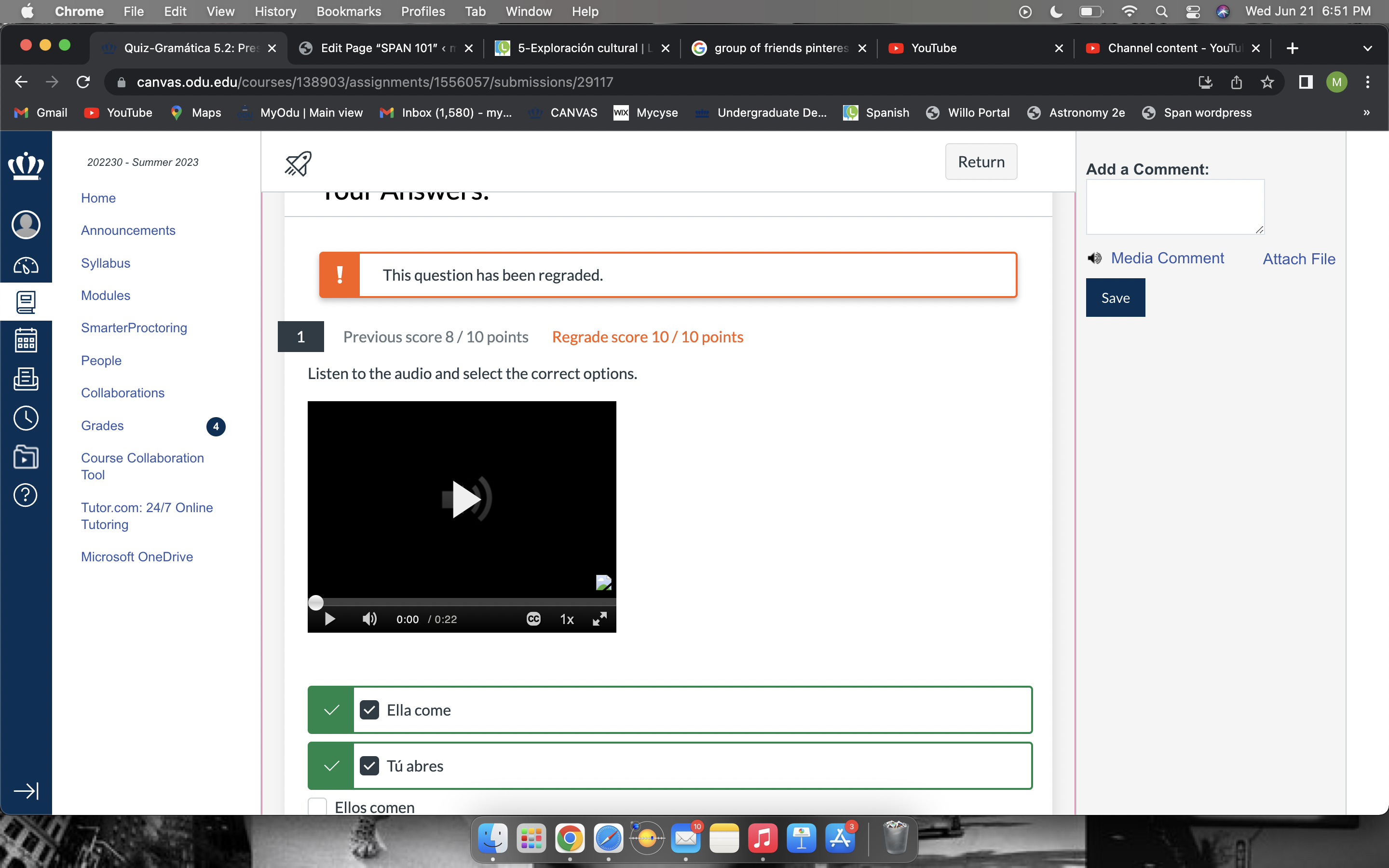Image resolution: width=1389 pixels, height=868 pixels.
Task: Open the History menu in menu bar
Action: coord(275,12)
